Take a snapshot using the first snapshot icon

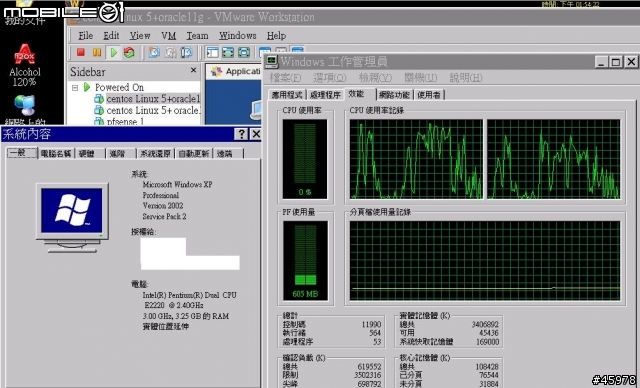click(x=154, y=52)
